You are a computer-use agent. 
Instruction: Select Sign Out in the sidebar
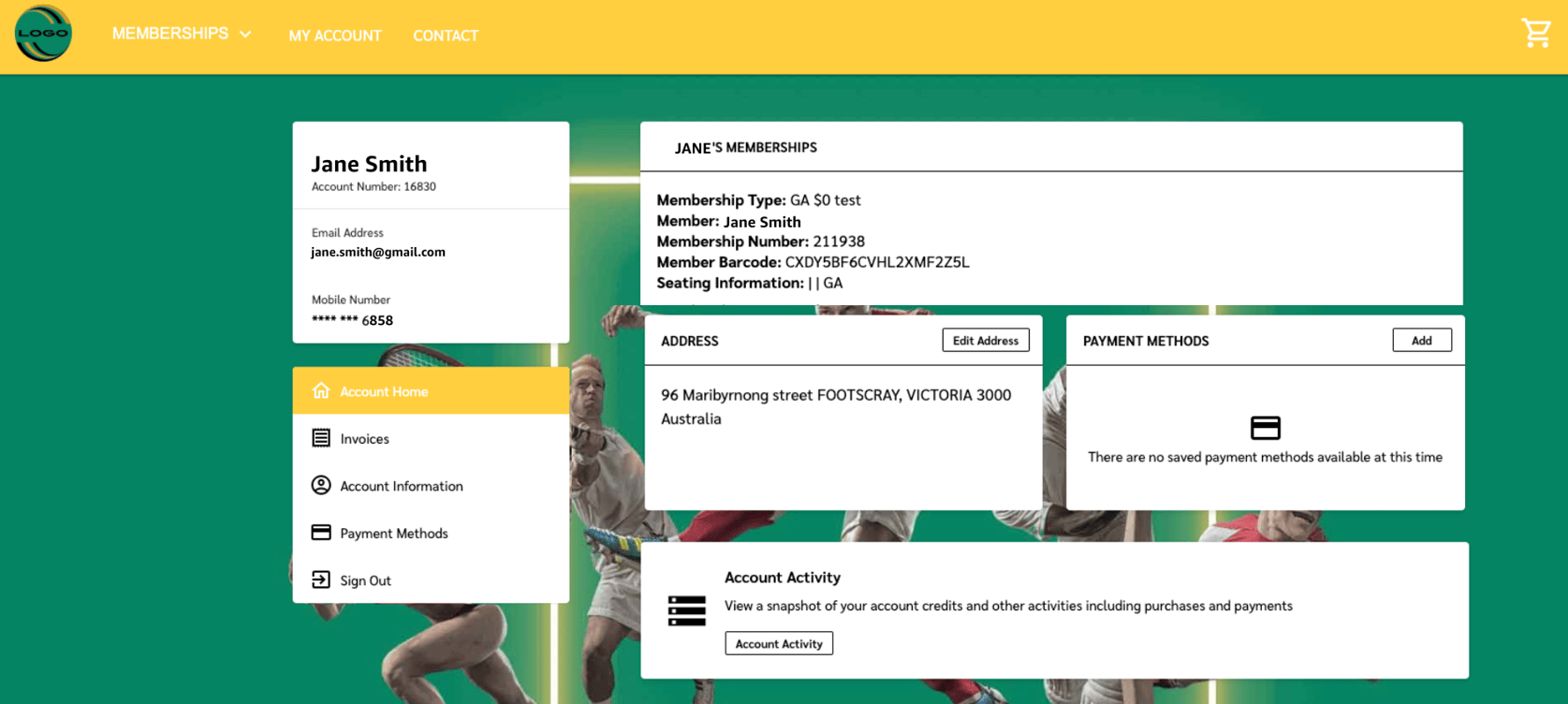coord(365,580)
